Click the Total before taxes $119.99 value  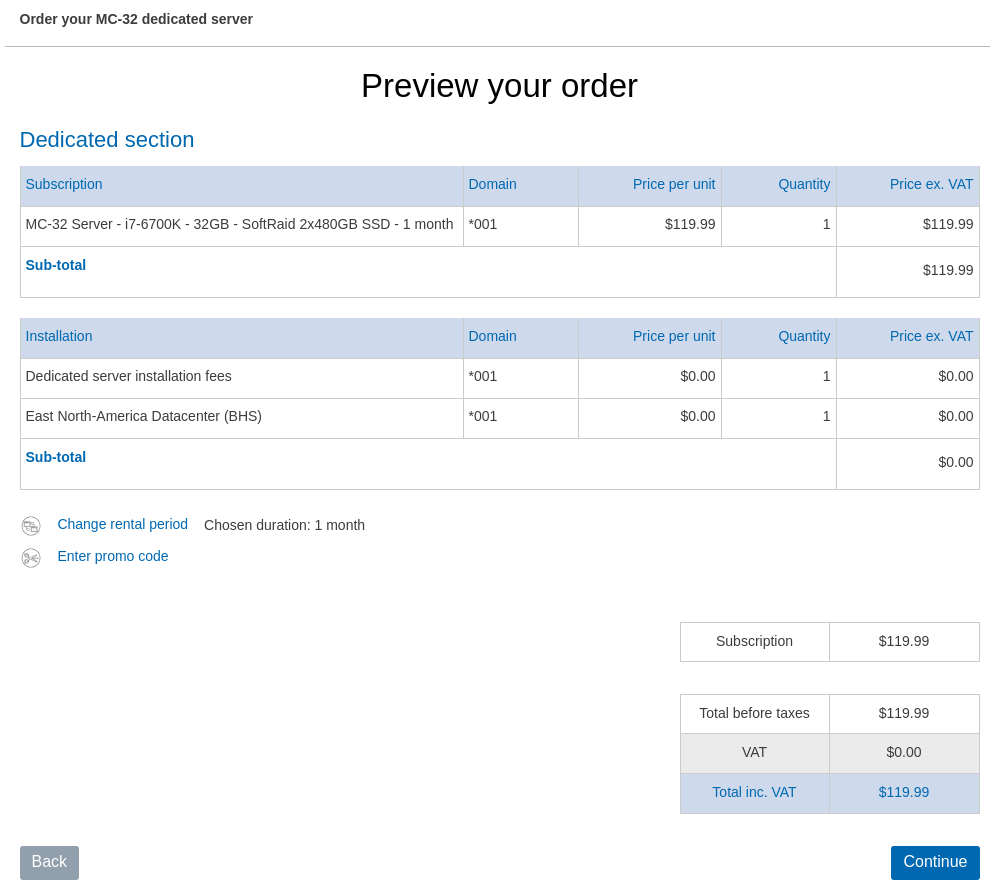pos(904,714)
